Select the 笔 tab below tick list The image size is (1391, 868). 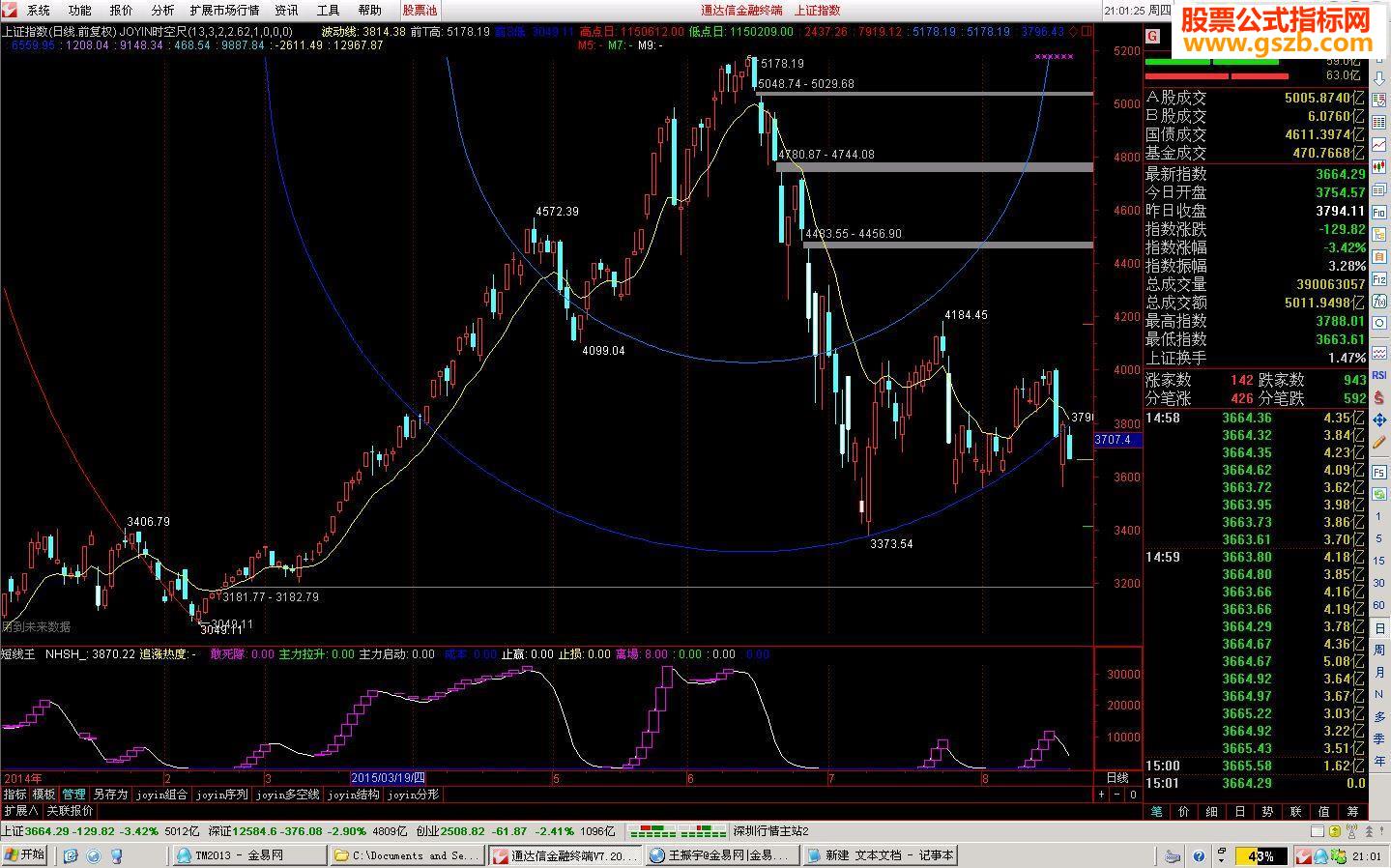[1156, 812]
